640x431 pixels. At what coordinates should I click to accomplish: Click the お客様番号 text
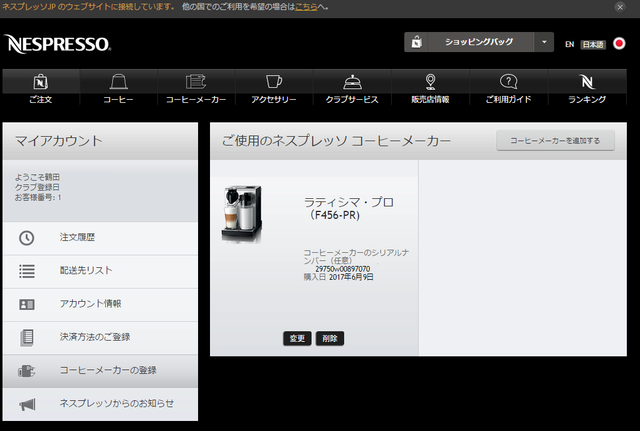(x=38, y=198)
